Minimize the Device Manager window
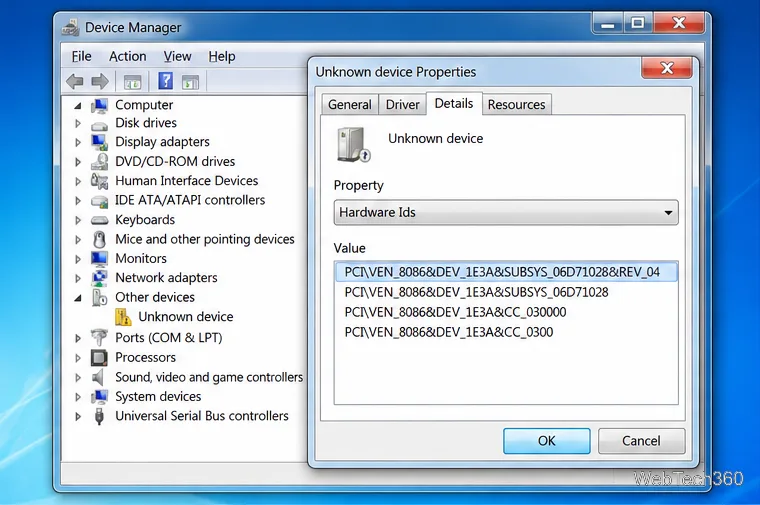The width and height of the screenshot is (760, 505). point(608,23)
